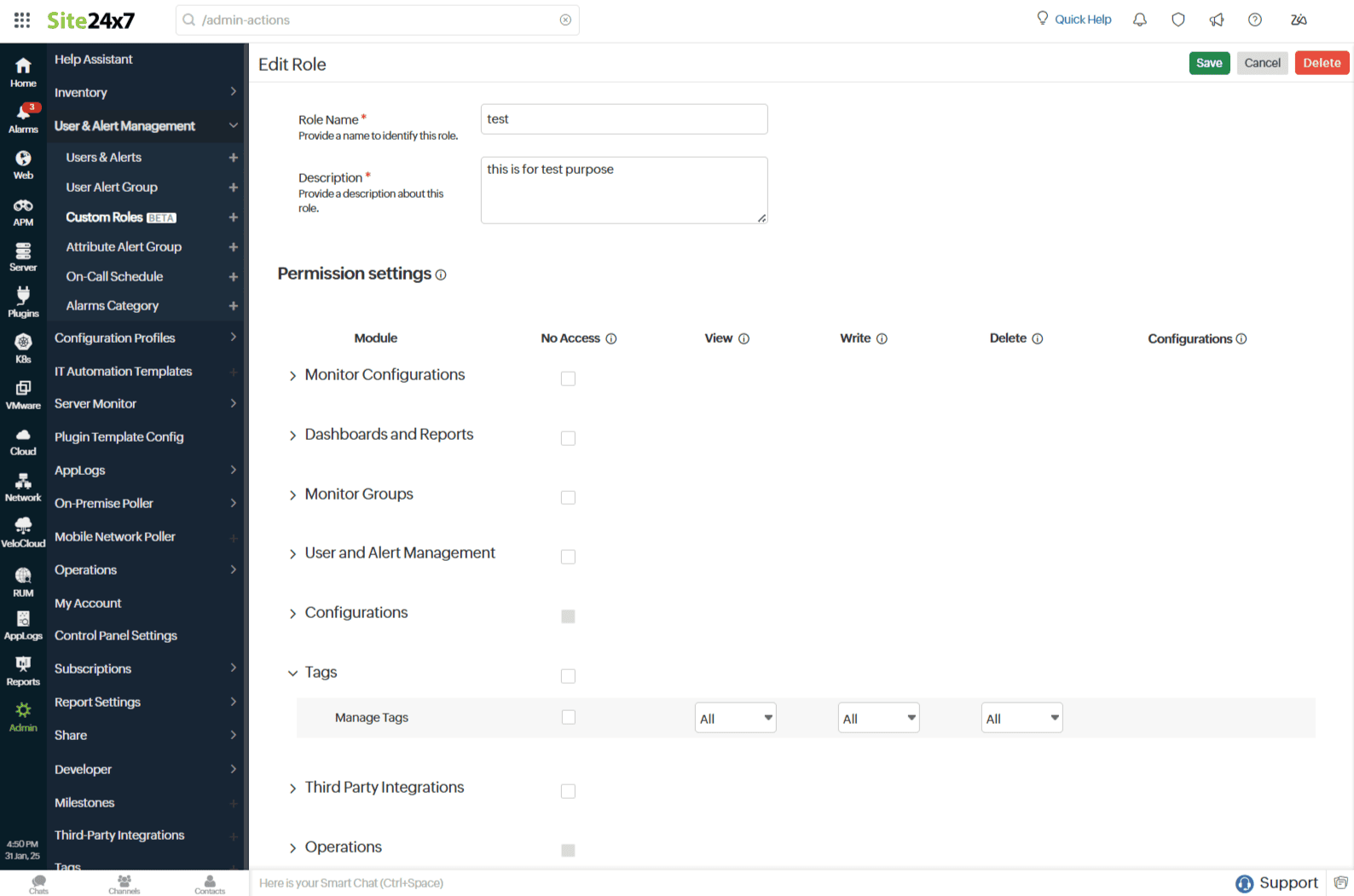
Task: Open the APM section icon
Action: point(23,211)
